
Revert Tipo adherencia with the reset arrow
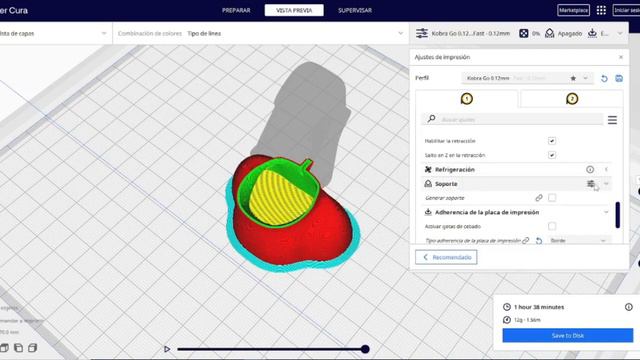[539, 241]
